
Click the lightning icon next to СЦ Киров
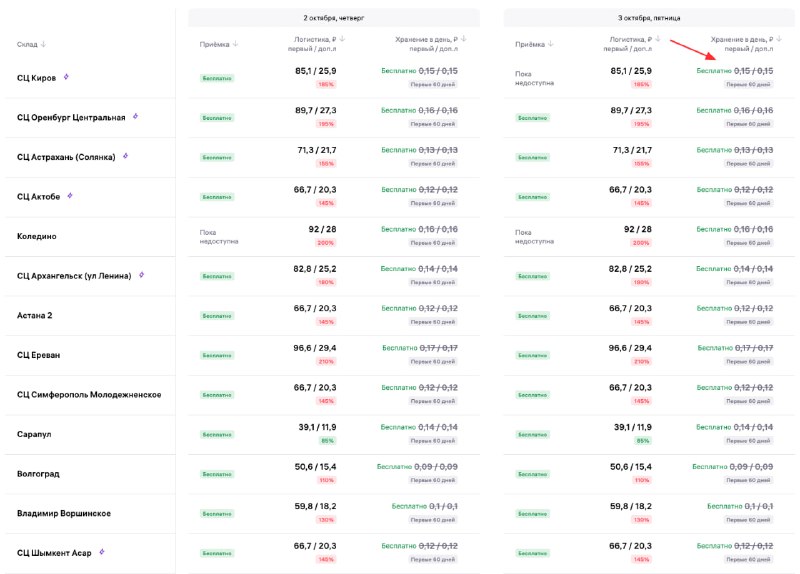pyautogui.click(x=66, y=77)
